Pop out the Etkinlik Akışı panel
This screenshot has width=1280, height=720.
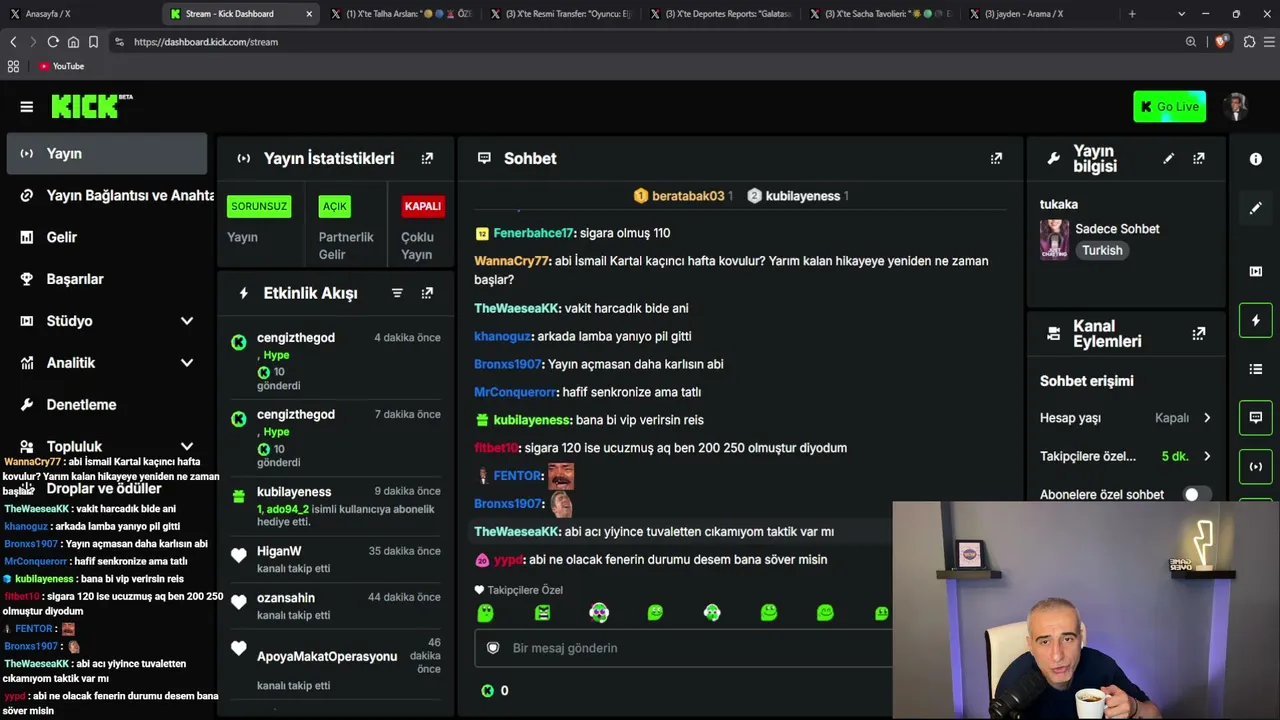[x=427, y=293]
